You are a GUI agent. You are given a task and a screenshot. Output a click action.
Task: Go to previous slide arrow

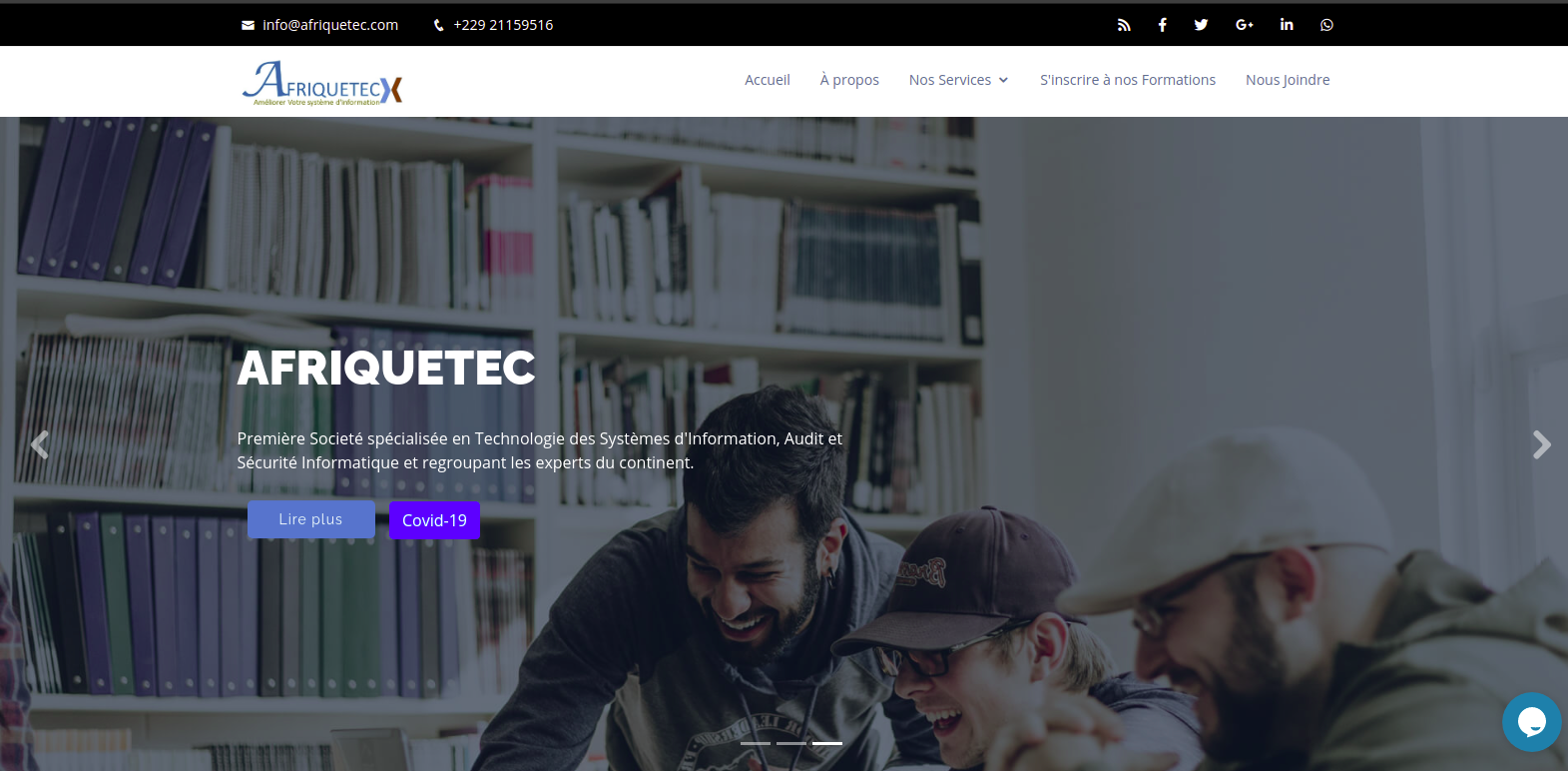pos(40,444)
